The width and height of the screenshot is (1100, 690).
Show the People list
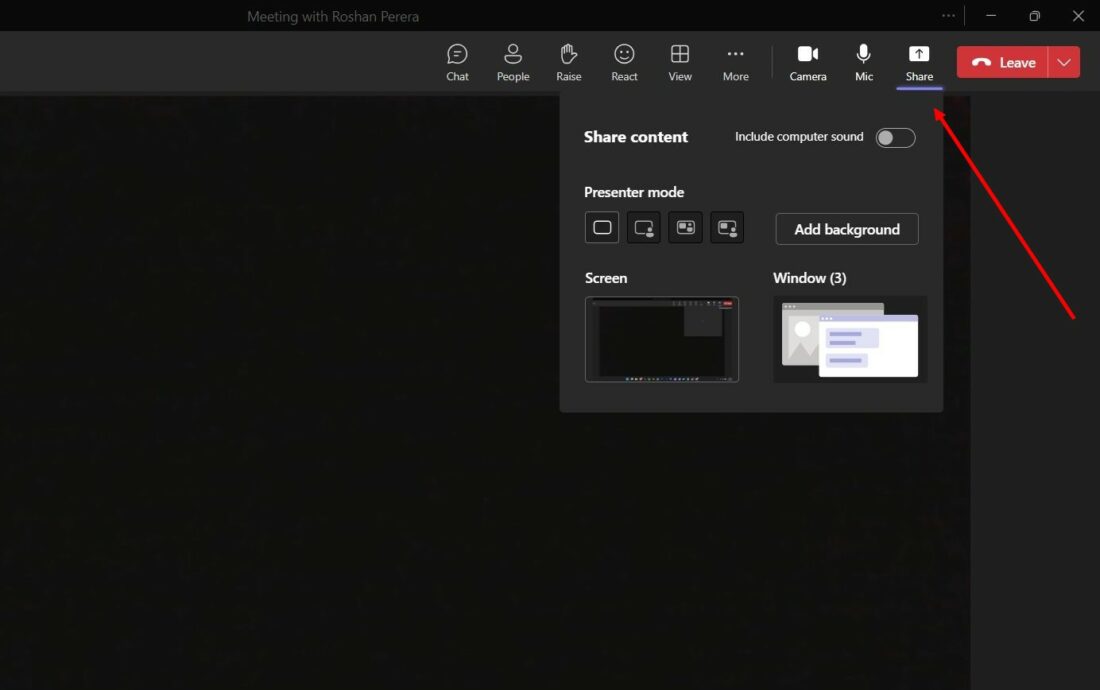[513, 61]
